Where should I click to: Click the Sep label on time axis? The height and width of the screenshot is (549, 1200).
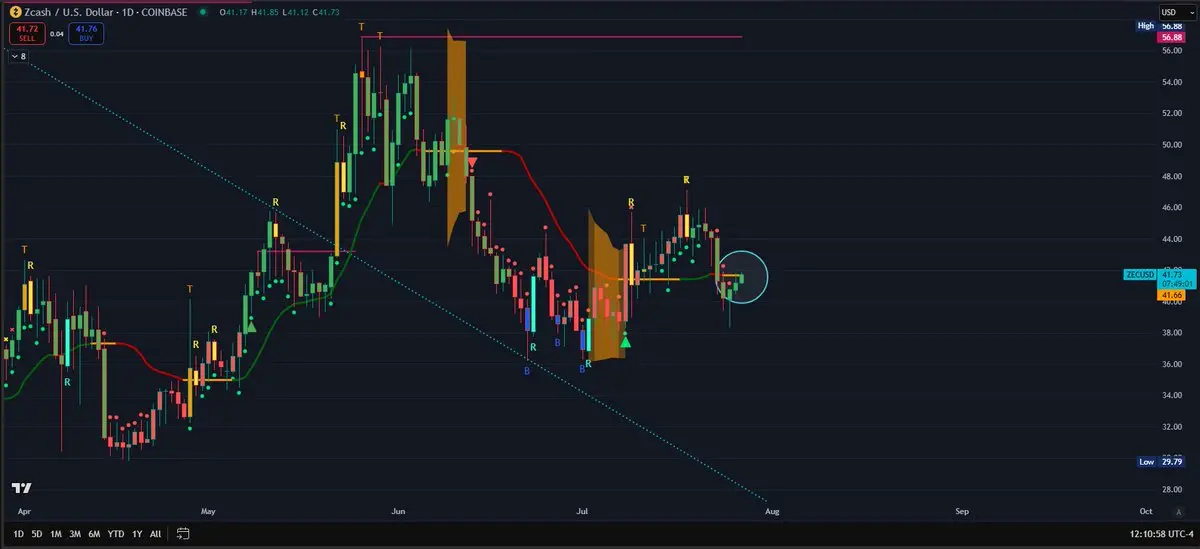point(962,510)
